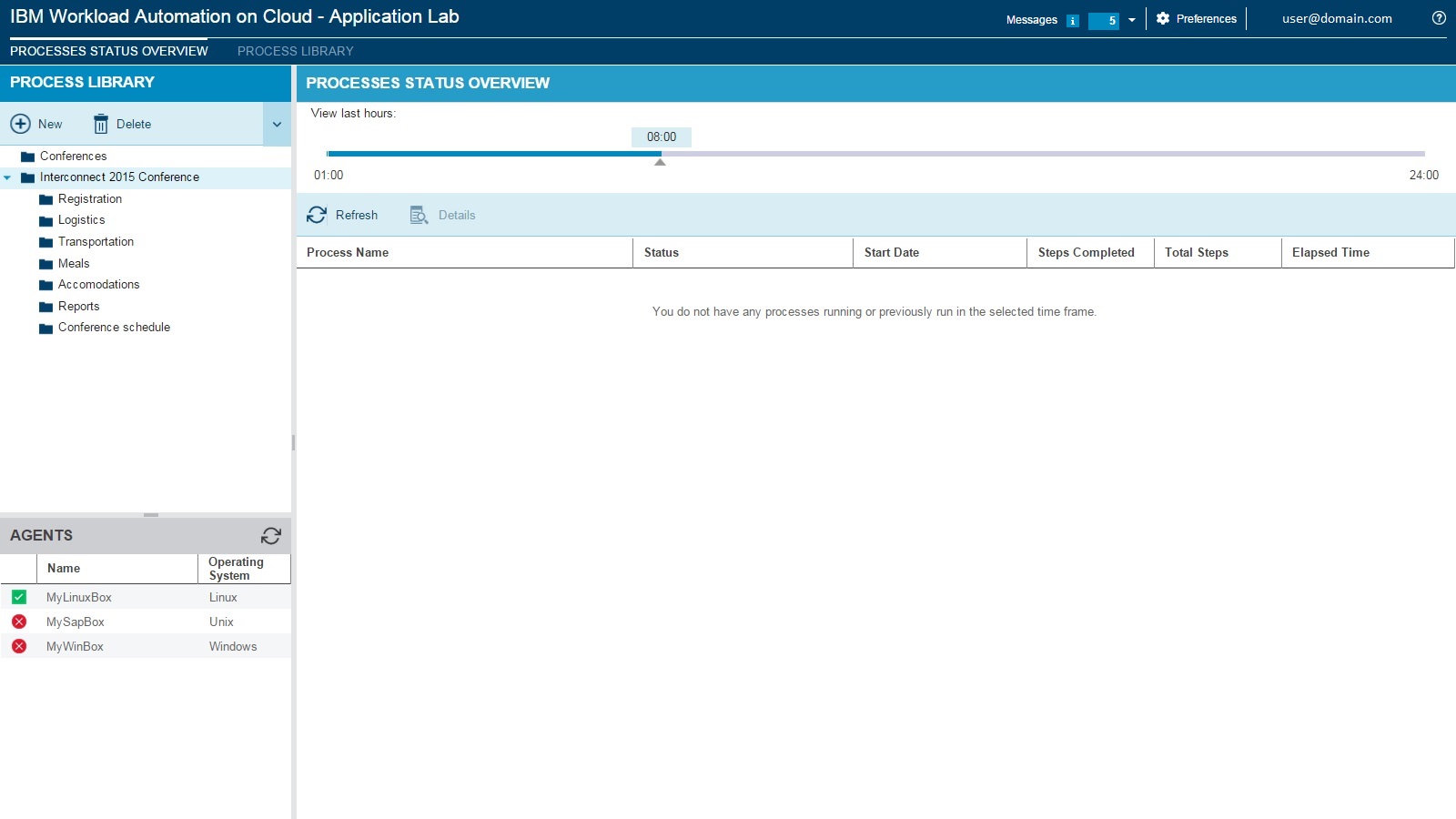Select the Conferences tree item label
The height and width of the screenshot is (819, 1456).
pos(73,157)
